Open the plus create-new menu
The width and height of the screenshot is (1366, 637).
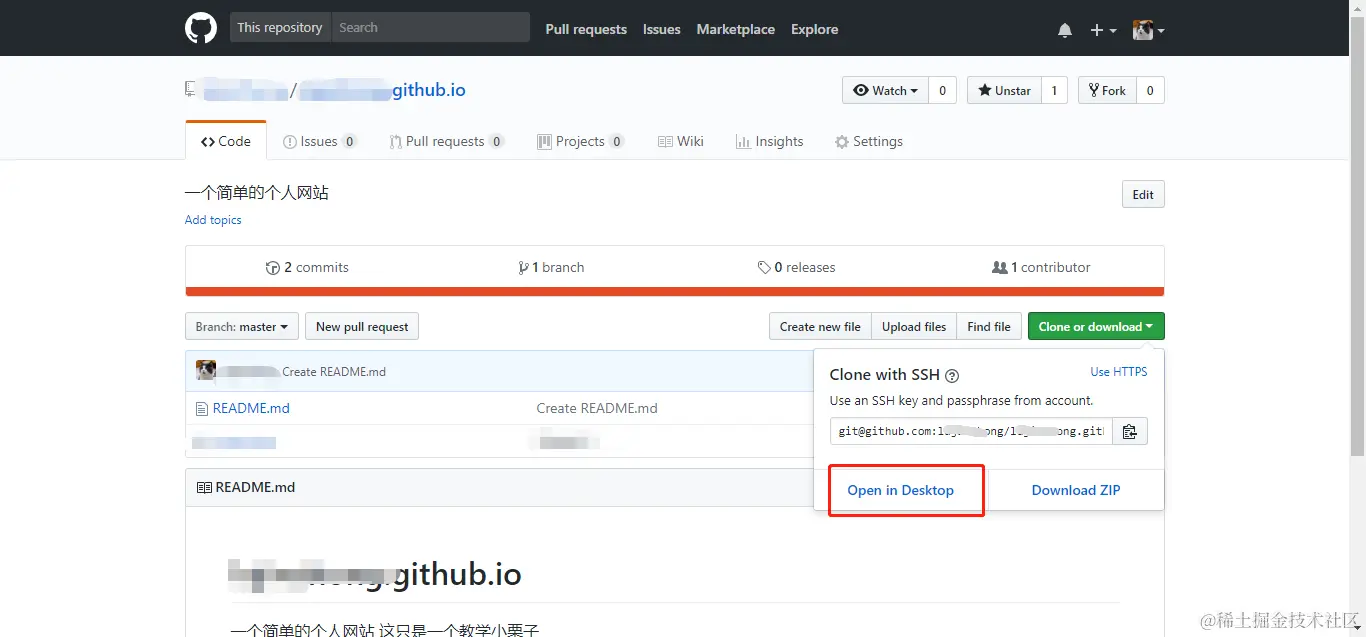click(x=1103, y=30)
